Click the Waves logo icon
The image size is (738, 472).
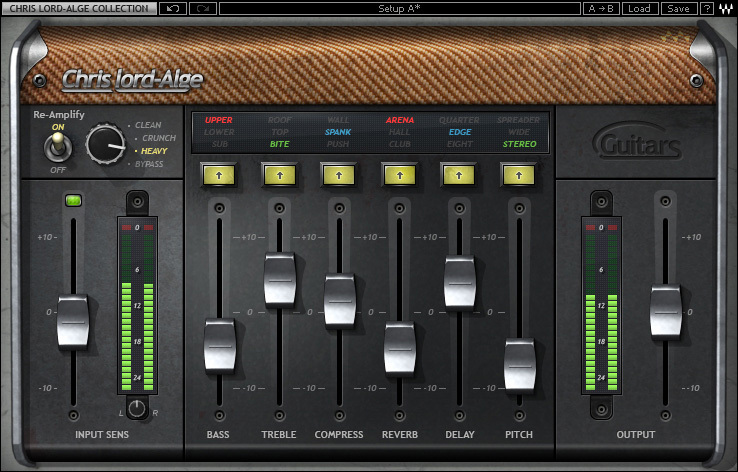click(725, 8)
